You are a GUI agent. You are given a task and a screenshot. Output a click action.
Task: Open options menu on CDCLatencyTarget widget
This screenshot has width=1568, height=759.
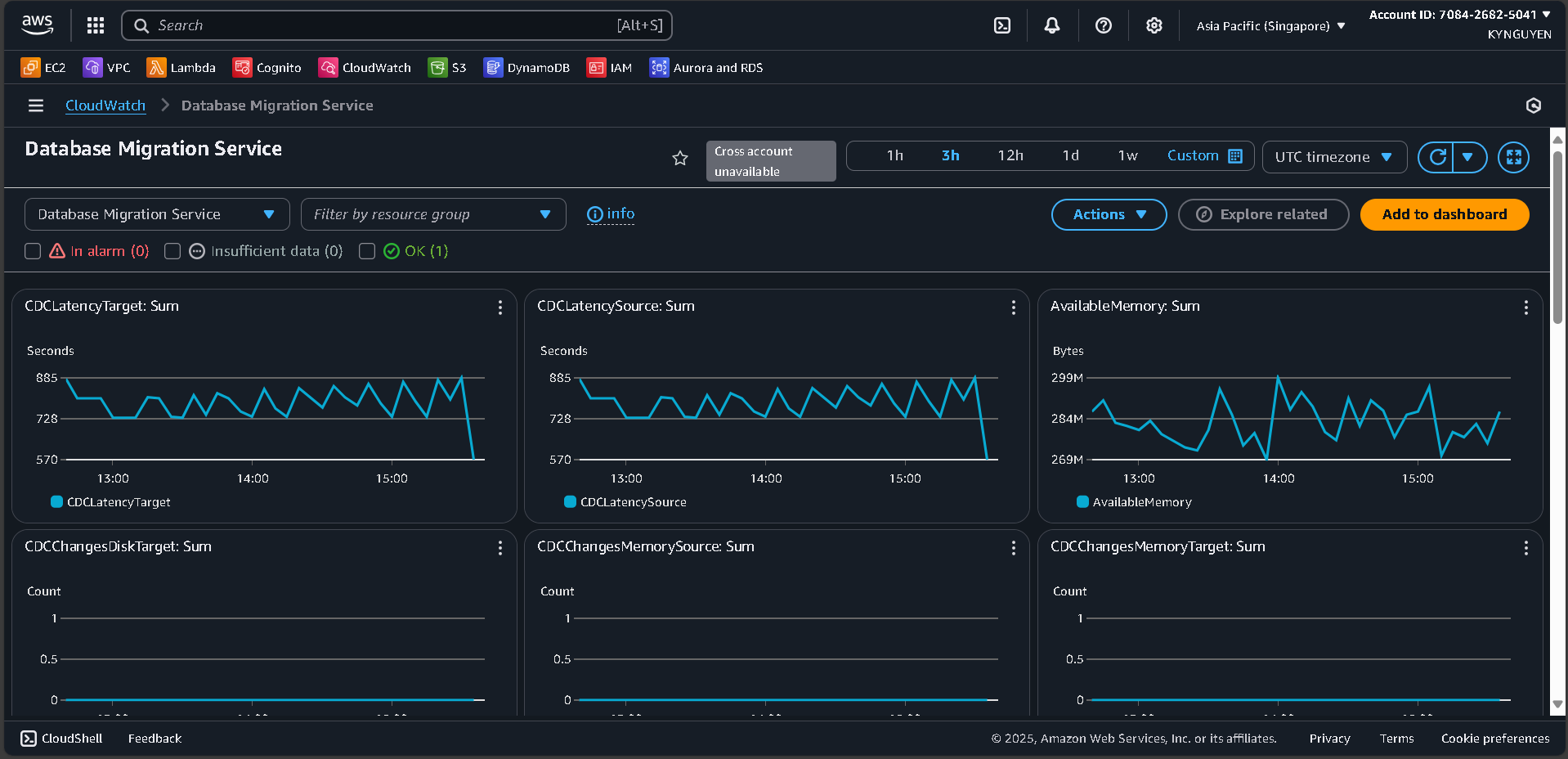[x=500, y=308]
